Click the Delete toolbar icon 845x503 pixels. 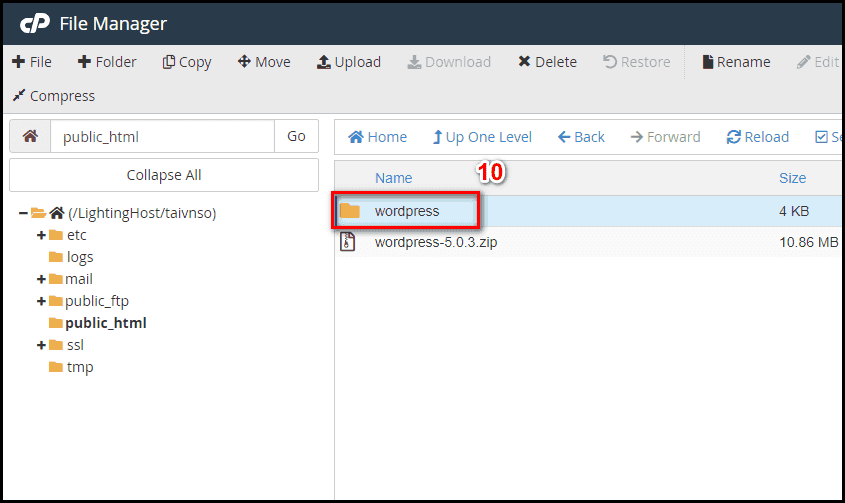coord(524,61)
